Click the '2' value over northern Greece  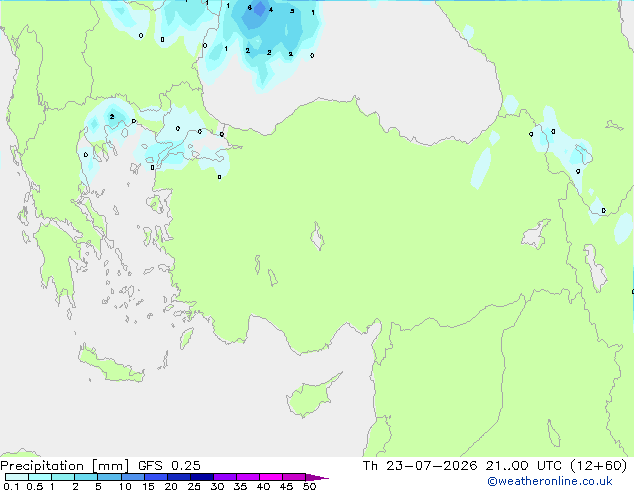click(112, 116)
